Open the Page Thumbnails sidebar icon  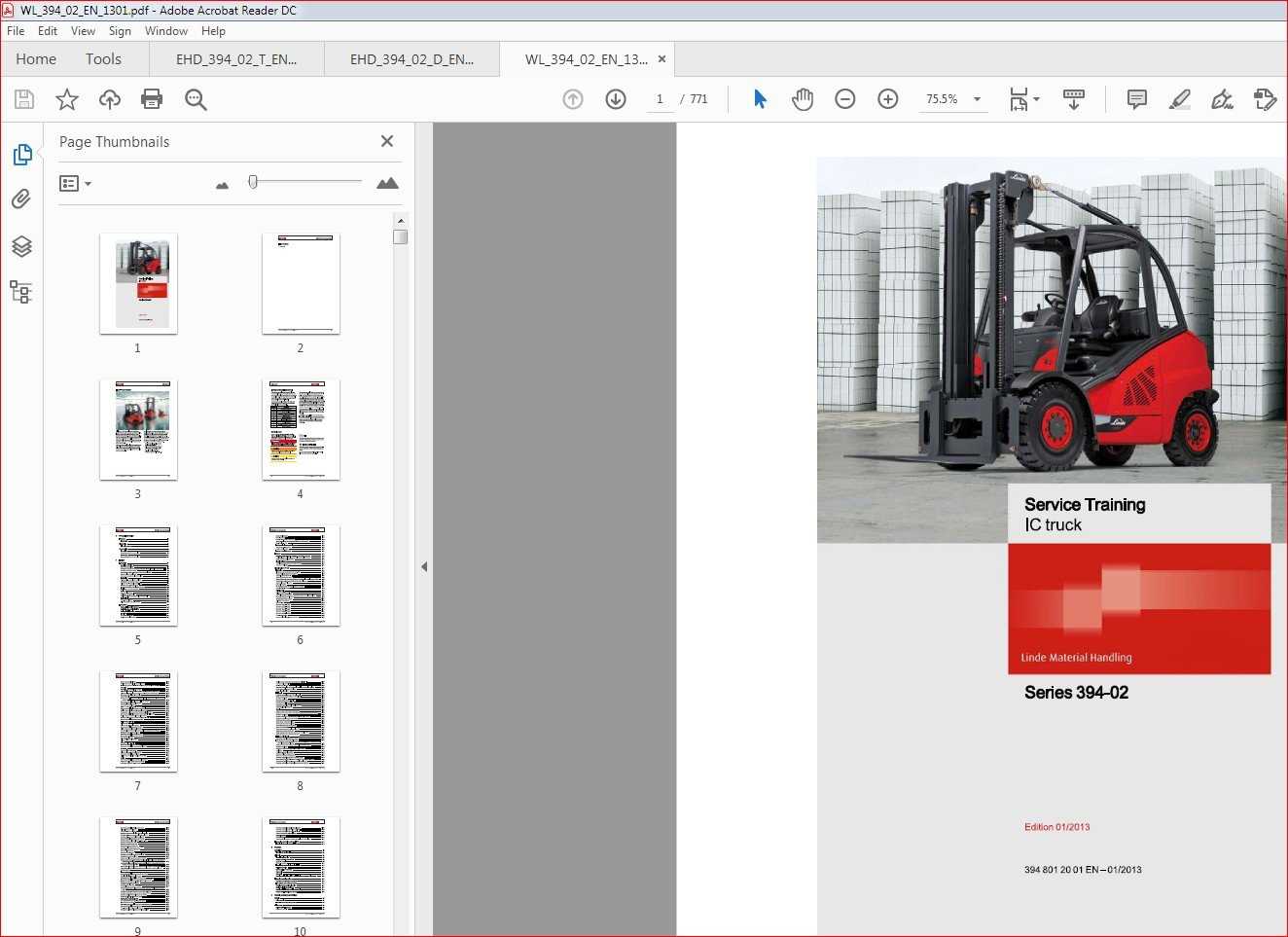[x=21, y=155]
